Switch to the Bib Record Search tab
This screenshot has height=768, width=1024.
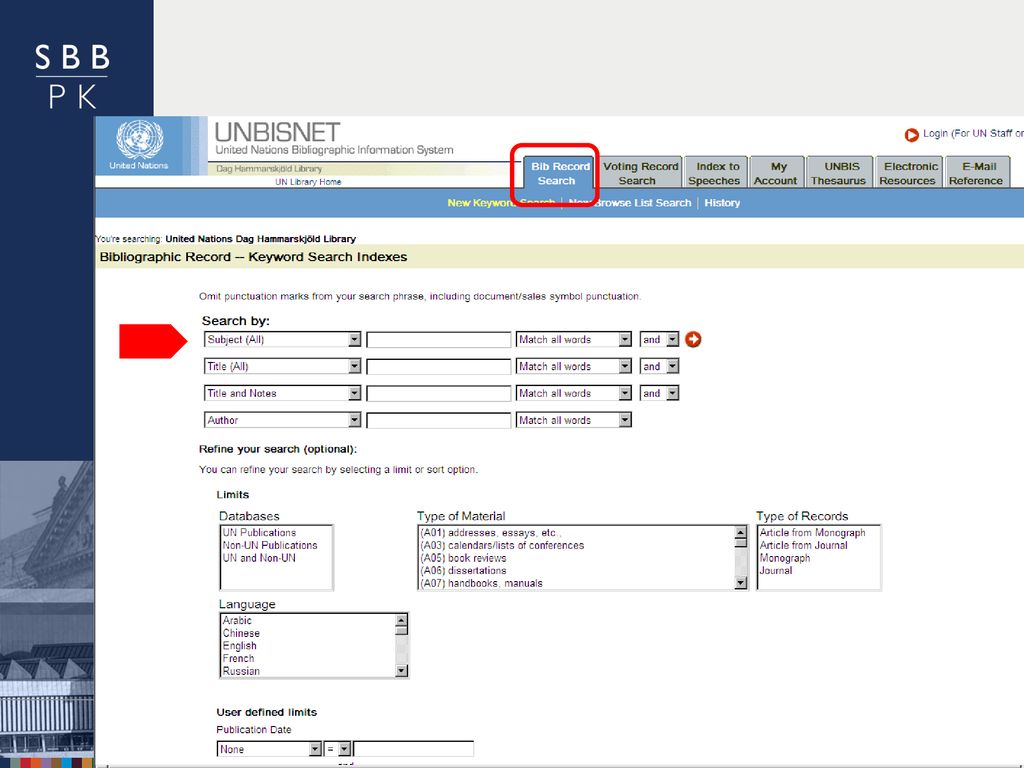click(x=560, y=174)
